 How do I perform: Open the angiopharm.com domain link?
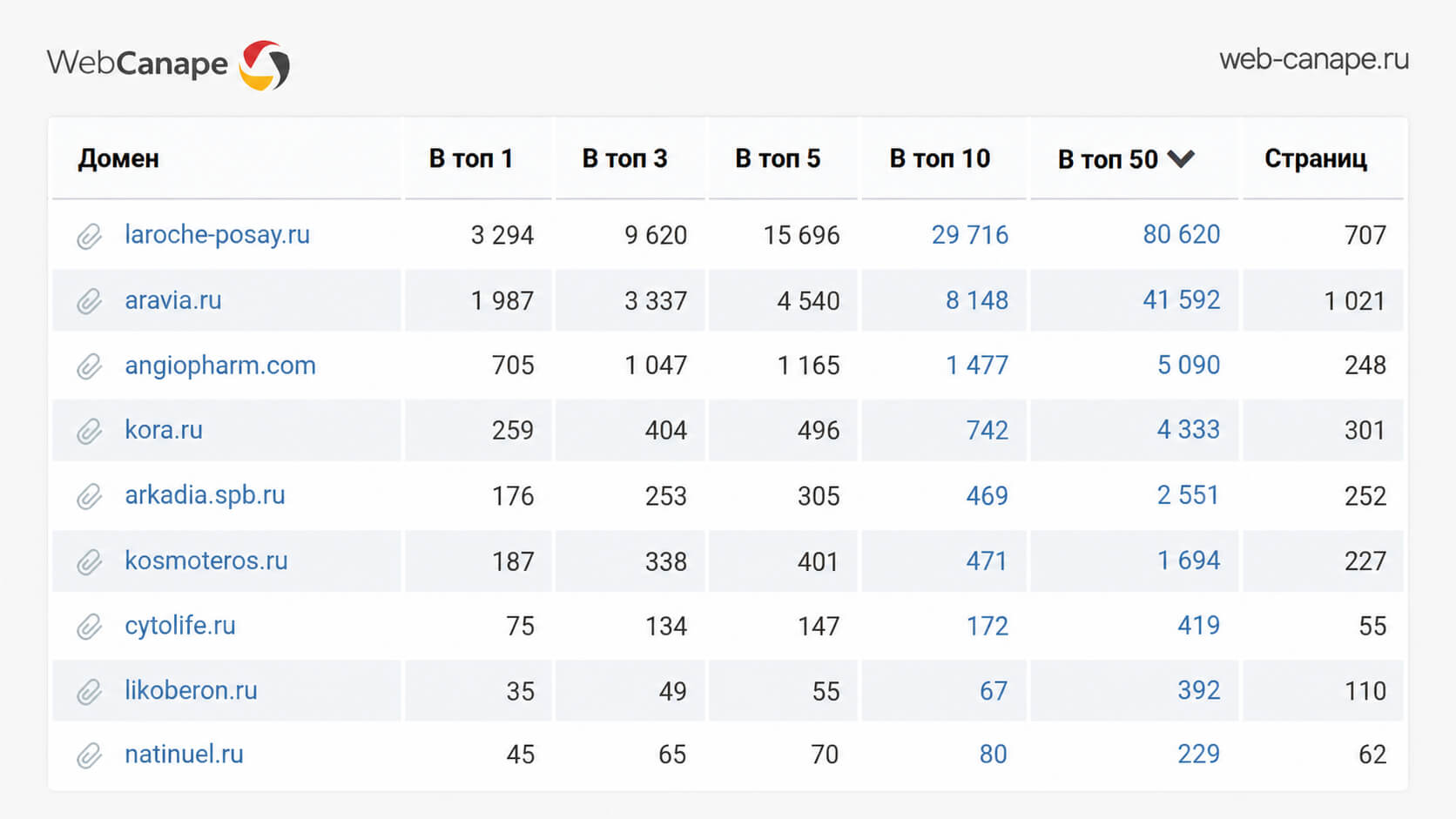(x=219, y=366)
